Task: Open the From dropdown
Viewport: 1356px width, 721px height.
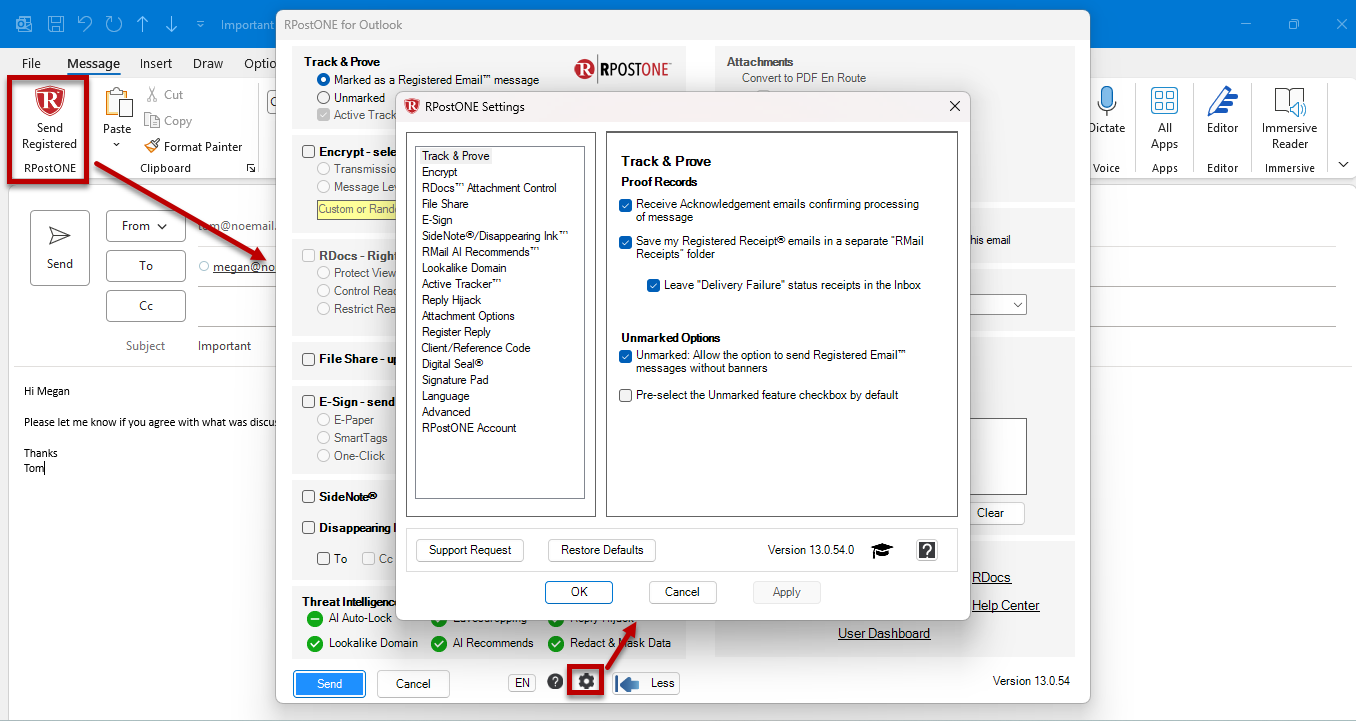Action: [146, 226]
